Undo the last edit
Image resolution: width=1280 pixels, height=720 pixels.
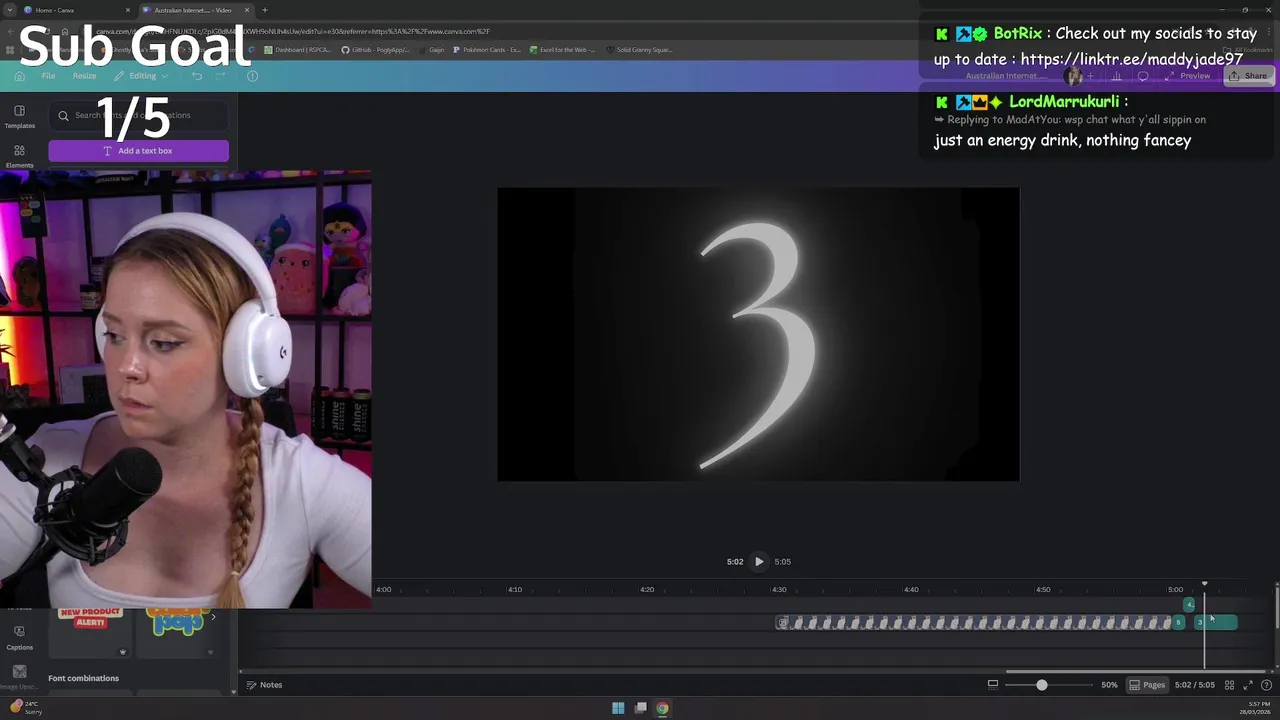click(x=197, y=76)
